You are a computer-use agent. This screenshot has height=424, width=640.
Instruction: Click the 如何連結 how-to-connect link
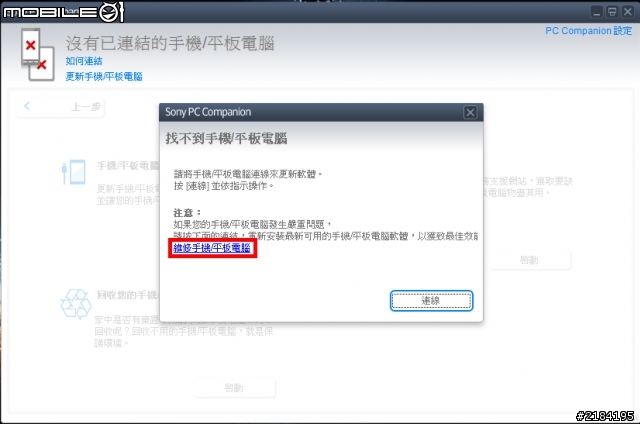(x=84, y=61)
